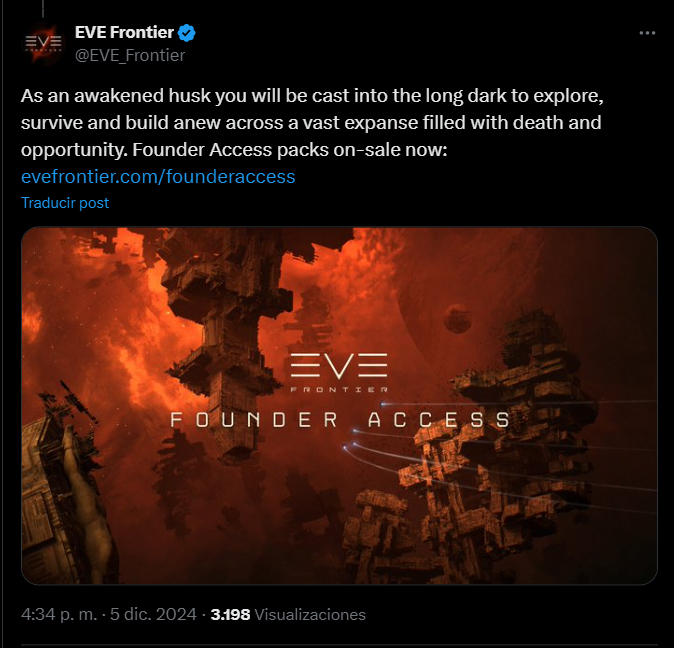Viewport: 674px width, 648px height.
Task: Open the EVE Frontier profile avatar
Action: coord(43,43)
